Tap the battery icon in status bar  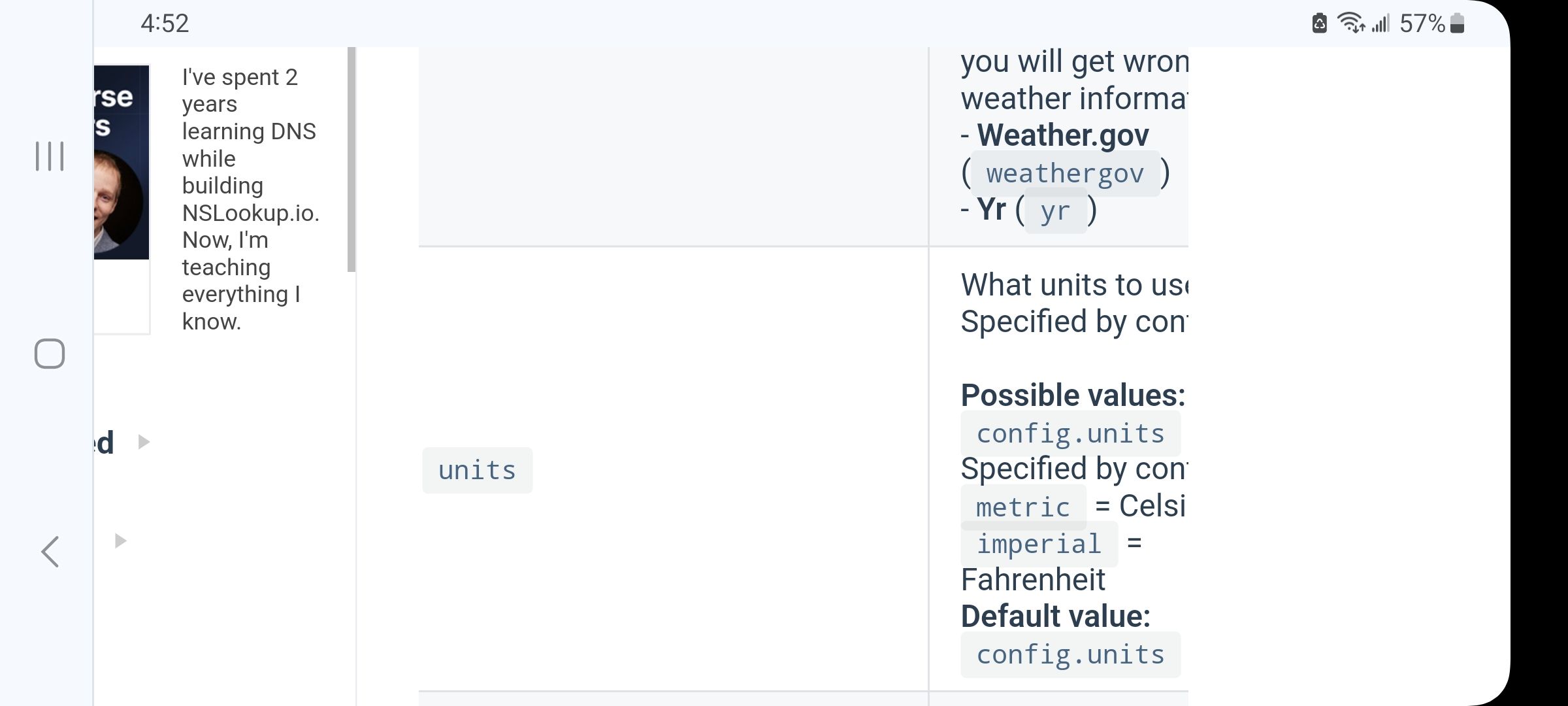[1457, 24]
